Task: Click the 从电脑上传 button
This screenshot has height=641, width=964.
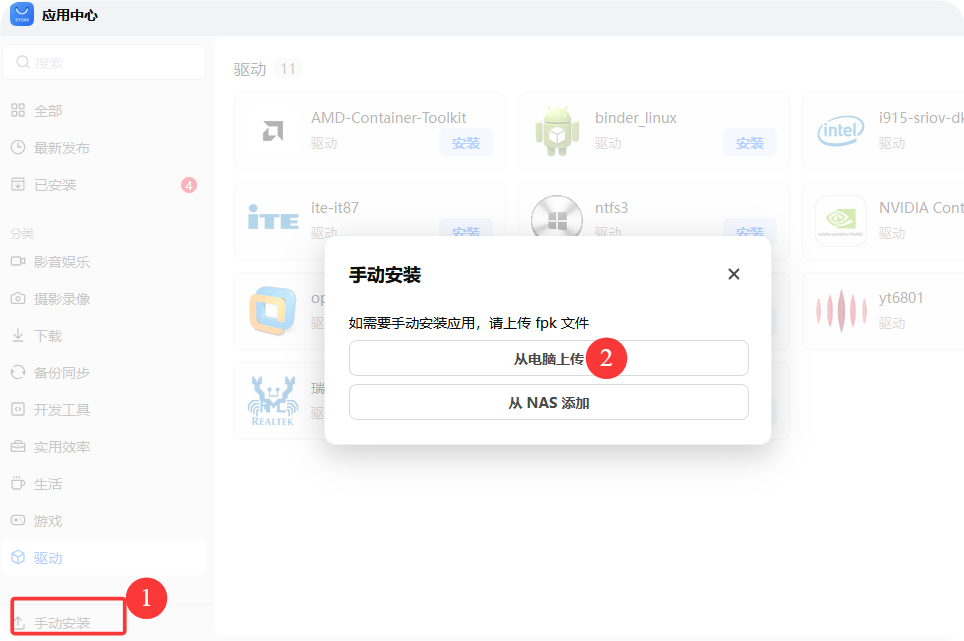Action: [x=549, y=358]
